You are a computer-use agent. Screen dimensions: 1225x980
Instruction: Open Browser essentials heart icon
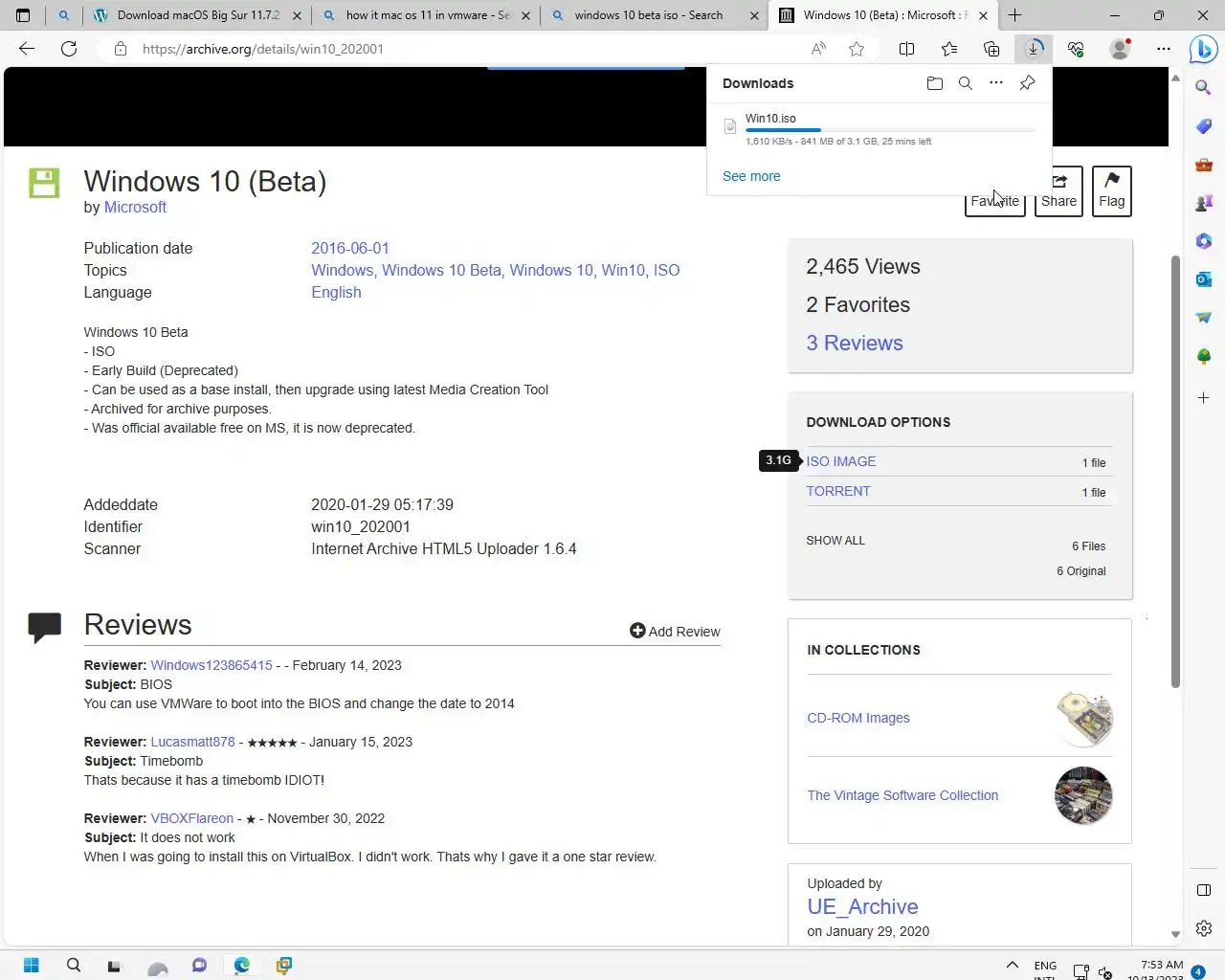pos(1076,49)
